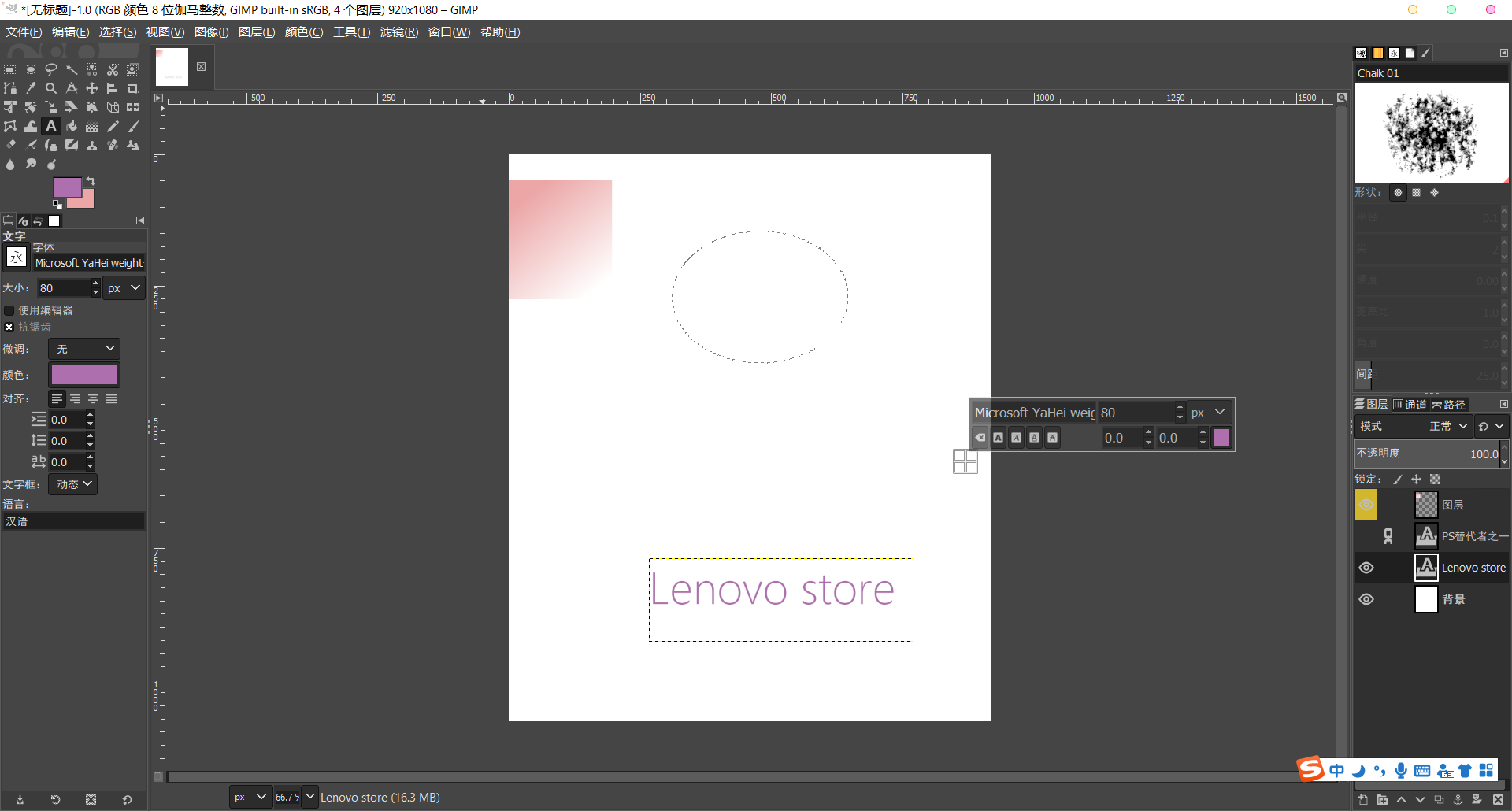Toggle visibility of the 背景 layer
Screen dimensions: 1512x811
(x=1366, y=599)
